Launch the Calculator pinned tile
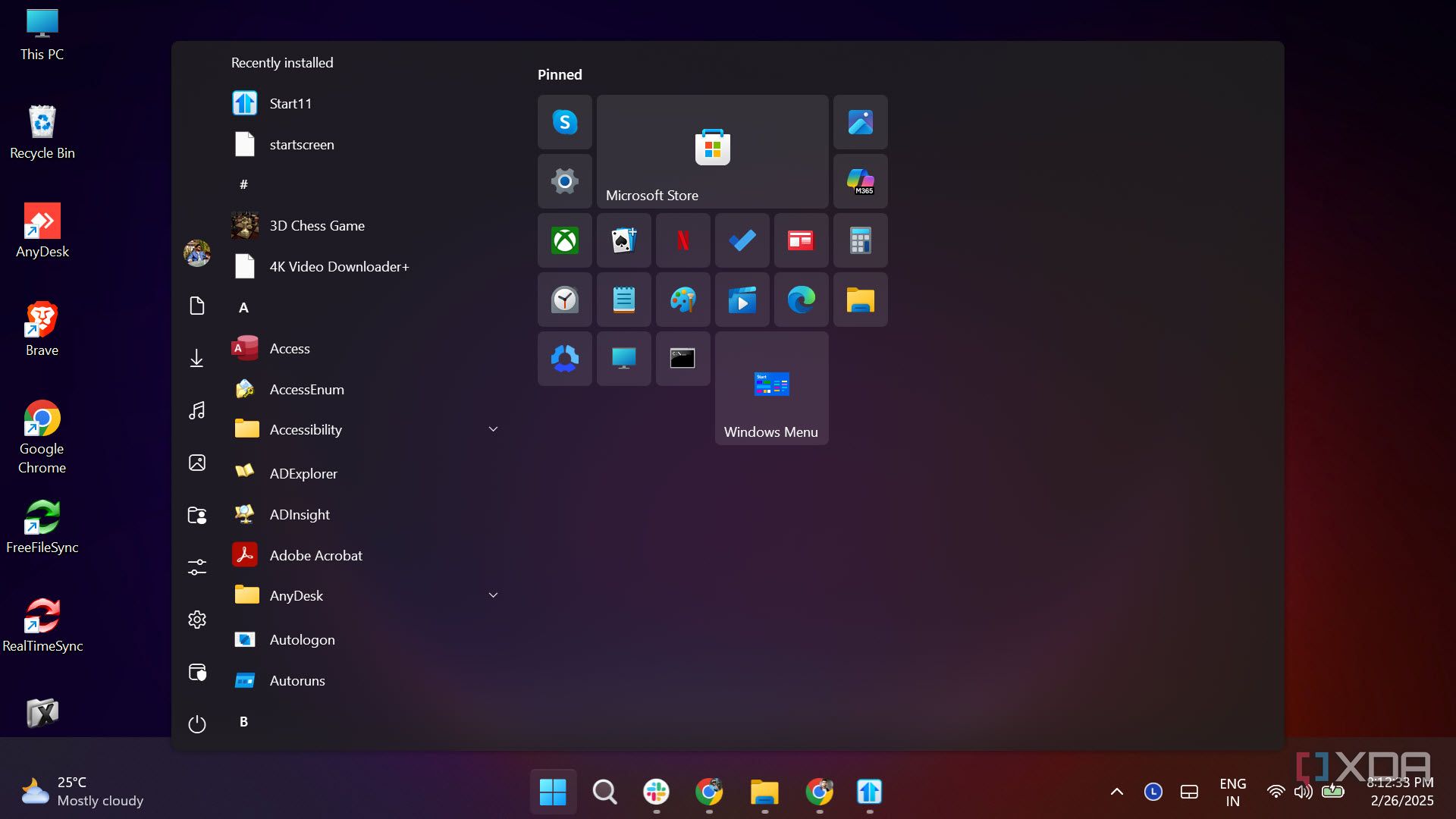This screenshot has width=1456, height=819. coord(860,240)
